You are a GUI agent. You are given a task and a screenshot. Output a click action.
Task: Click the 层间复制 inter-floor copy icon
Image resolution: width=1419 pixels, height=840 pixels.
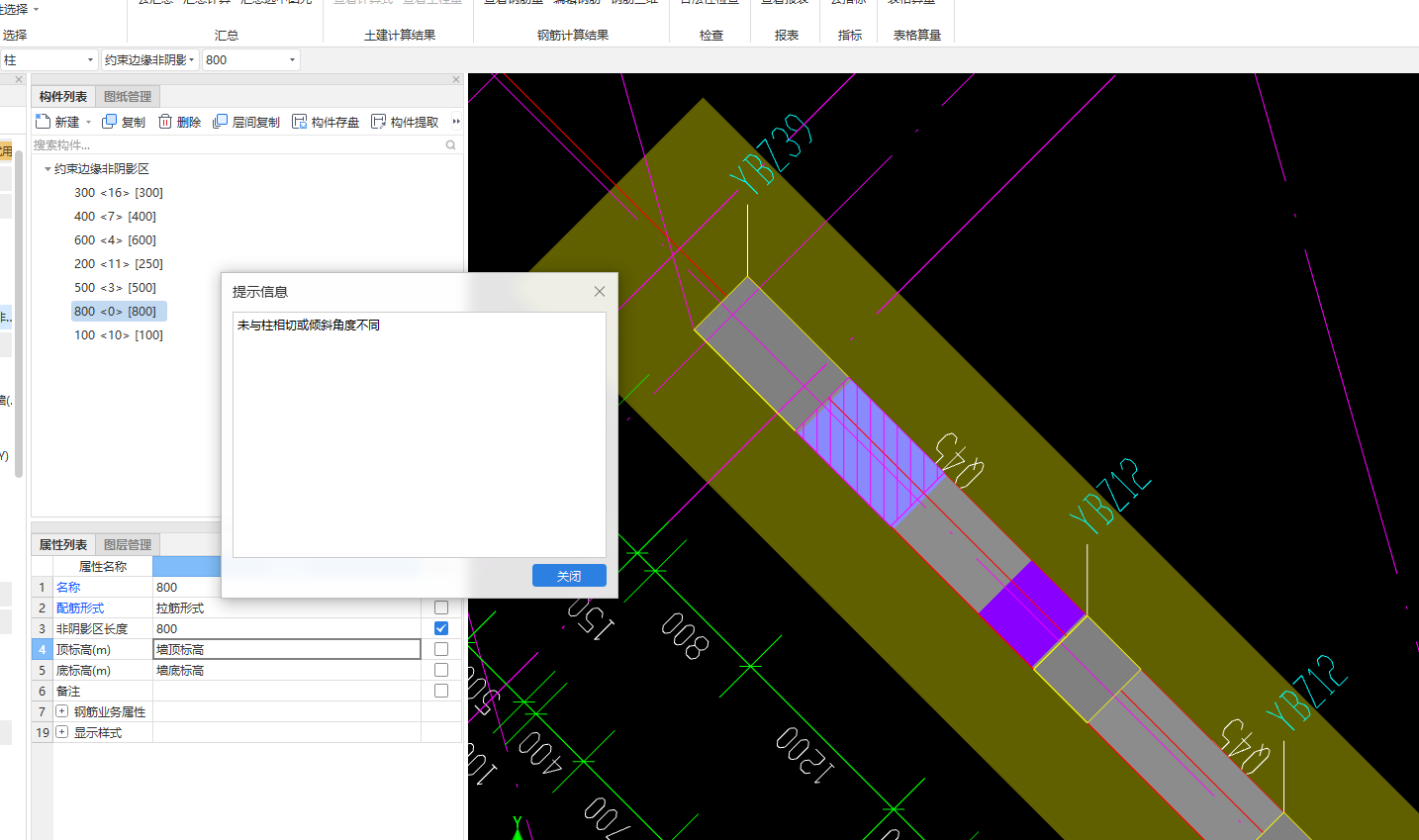point(221,122)
